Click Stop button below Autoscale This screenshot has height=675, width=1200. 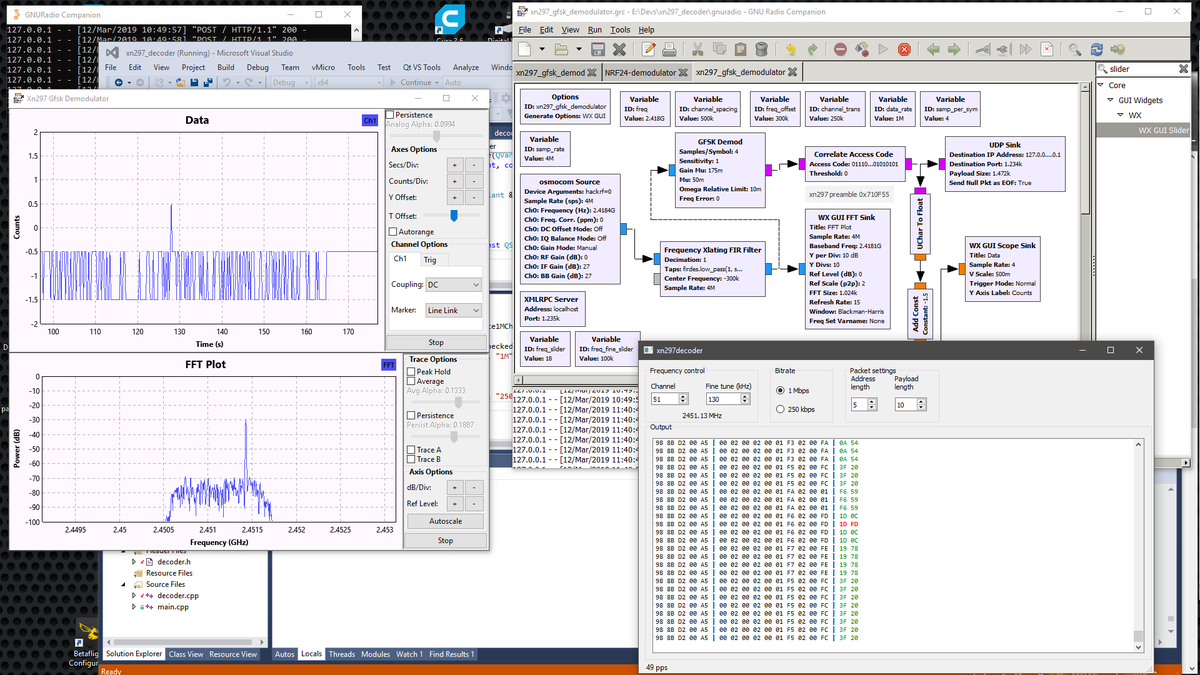click(445, 540)
